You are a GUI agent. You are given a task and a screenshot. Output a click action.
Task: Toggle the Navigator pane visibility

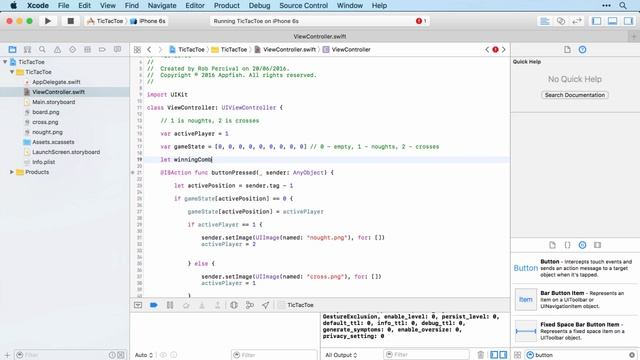[x=596, y=21]
